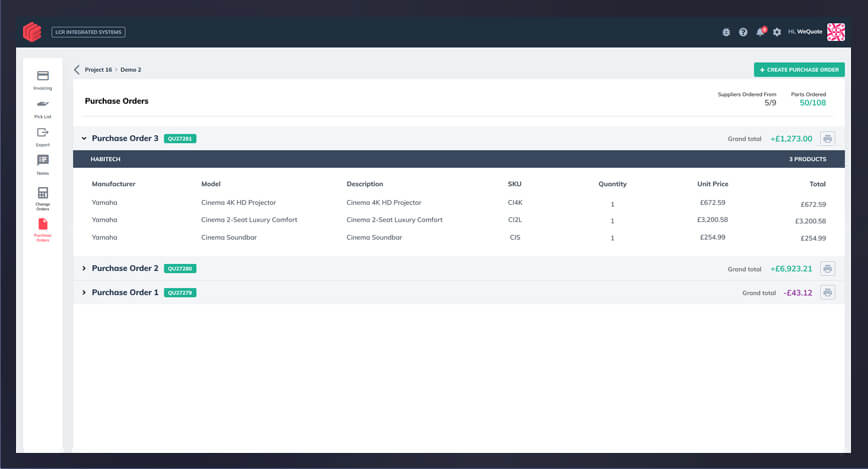Click the Create Purchase Order button

799,70
